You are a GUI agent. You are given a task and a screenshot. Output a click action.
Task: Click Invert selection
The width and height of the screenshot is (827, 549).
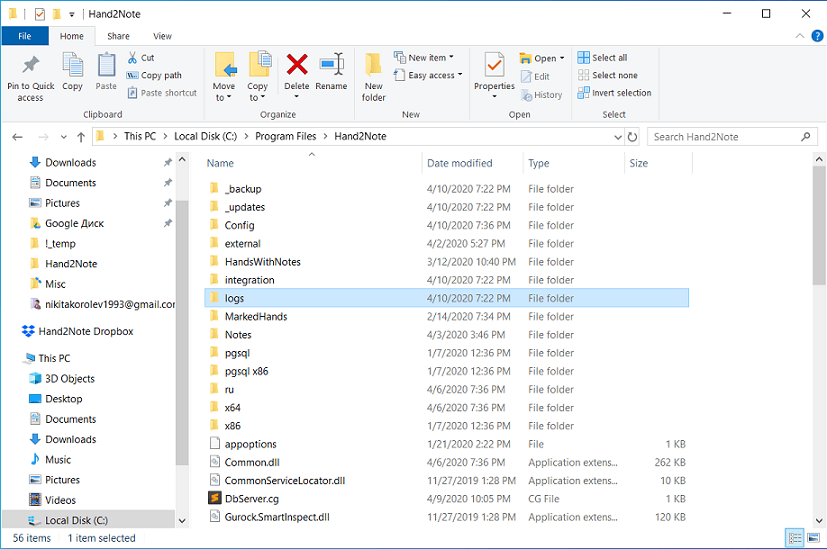[614, 93]
